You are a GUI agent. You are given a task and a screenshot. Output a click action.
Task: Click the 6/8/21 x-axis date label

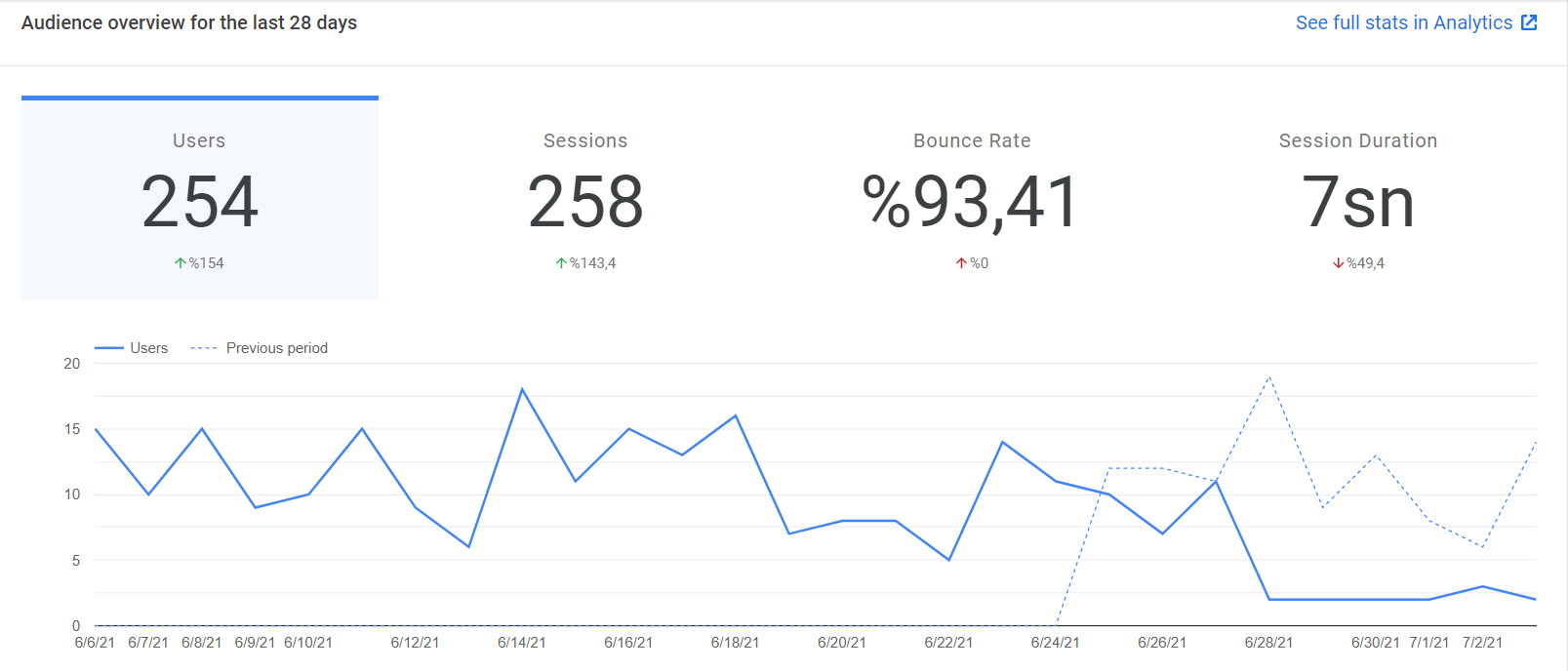202,643
